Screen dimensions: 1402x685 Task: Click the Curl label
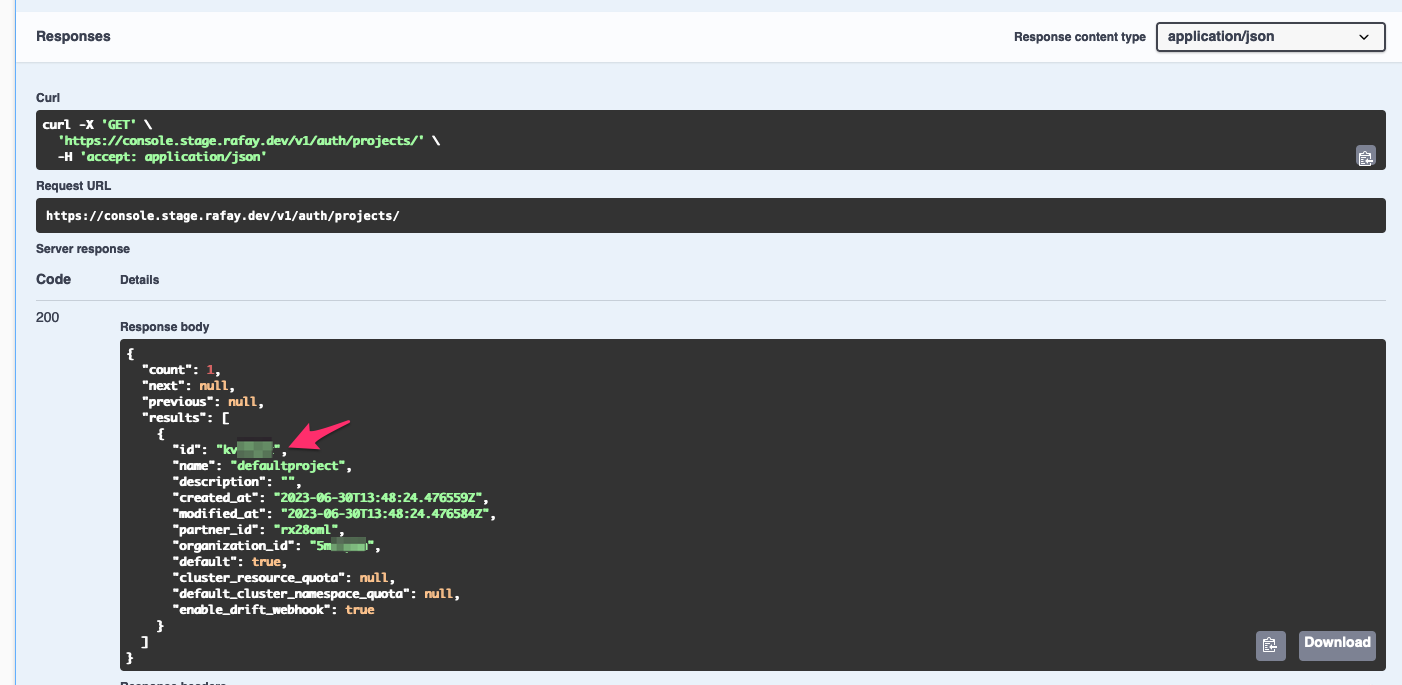pyautogui.click(x=48, y=98)
